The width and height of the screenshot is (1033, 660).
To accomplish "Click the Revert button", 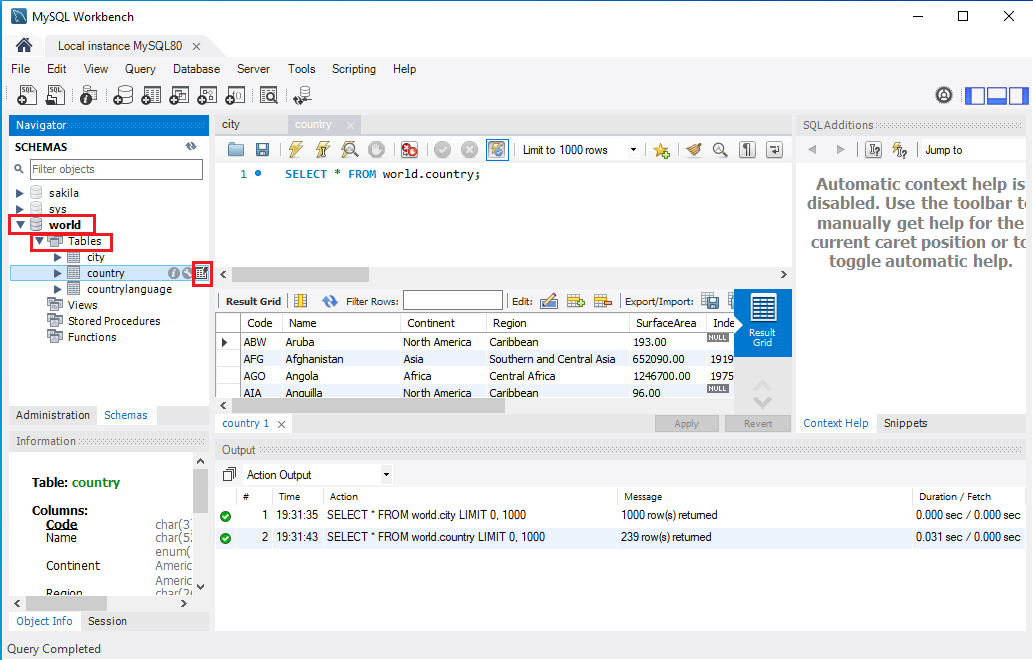I will pyautogui.click(x=758, y=424).
